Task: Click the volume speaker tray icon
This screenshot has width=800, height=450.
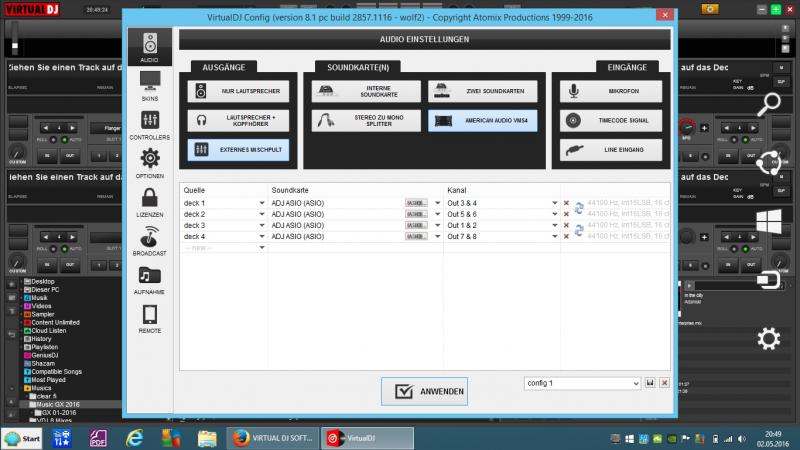Action: coord(742,439)
